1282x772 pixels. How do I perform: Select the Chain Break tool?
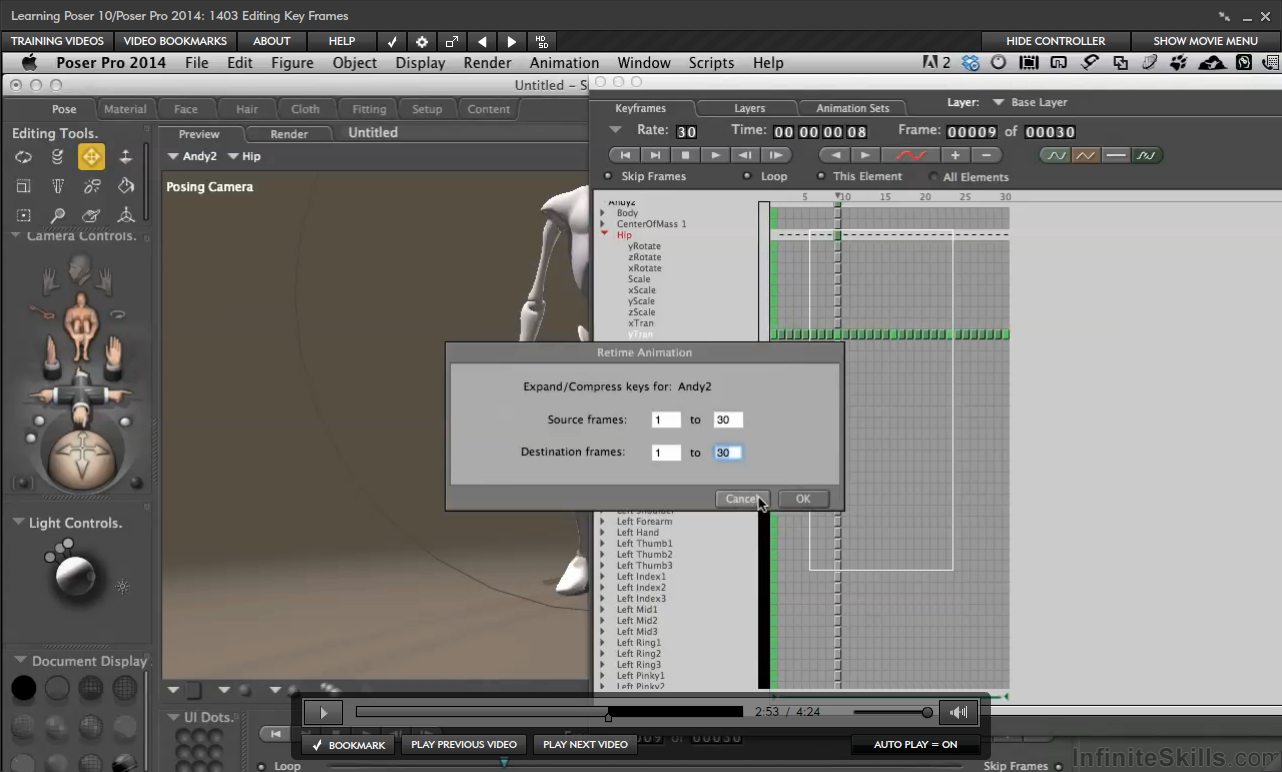[92, 186]
